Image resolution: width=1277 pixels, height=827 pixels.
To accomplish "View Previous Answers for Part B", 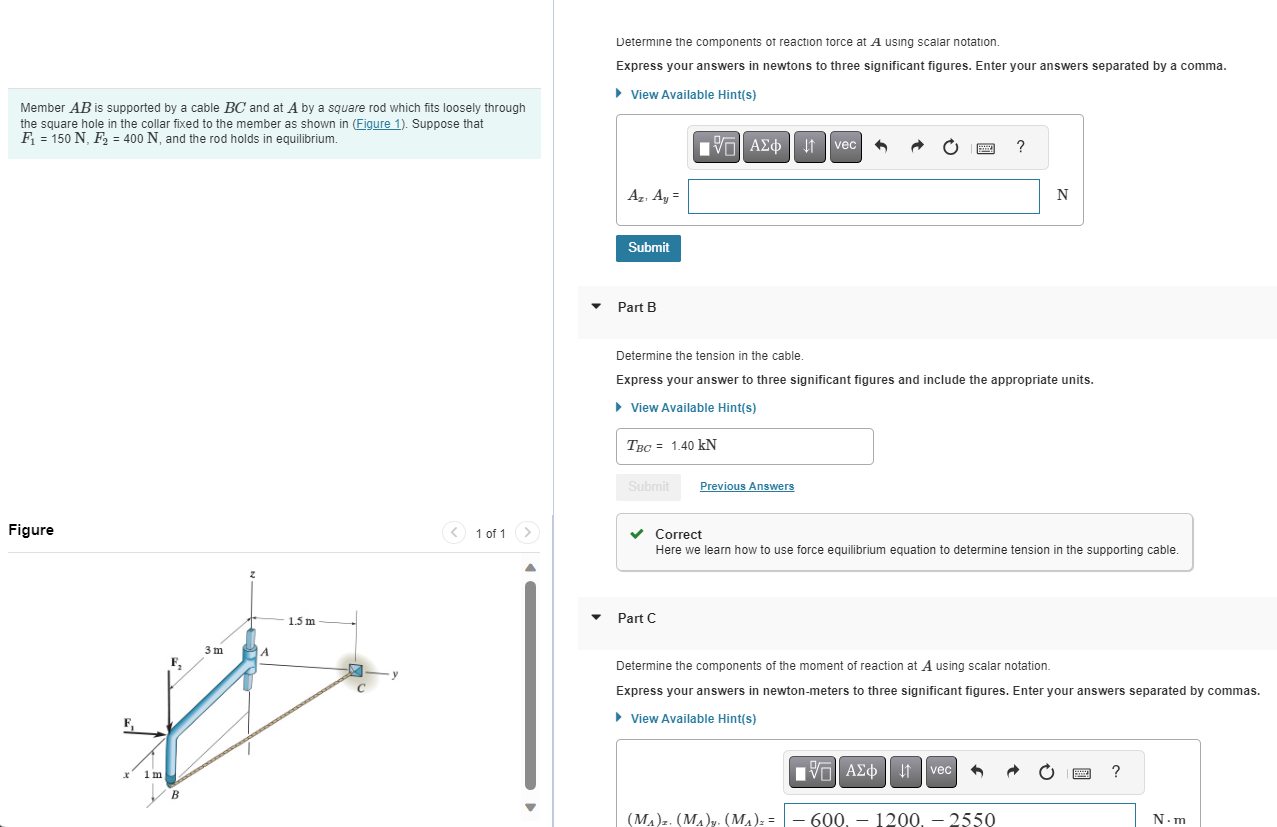I will pos(746,485).
